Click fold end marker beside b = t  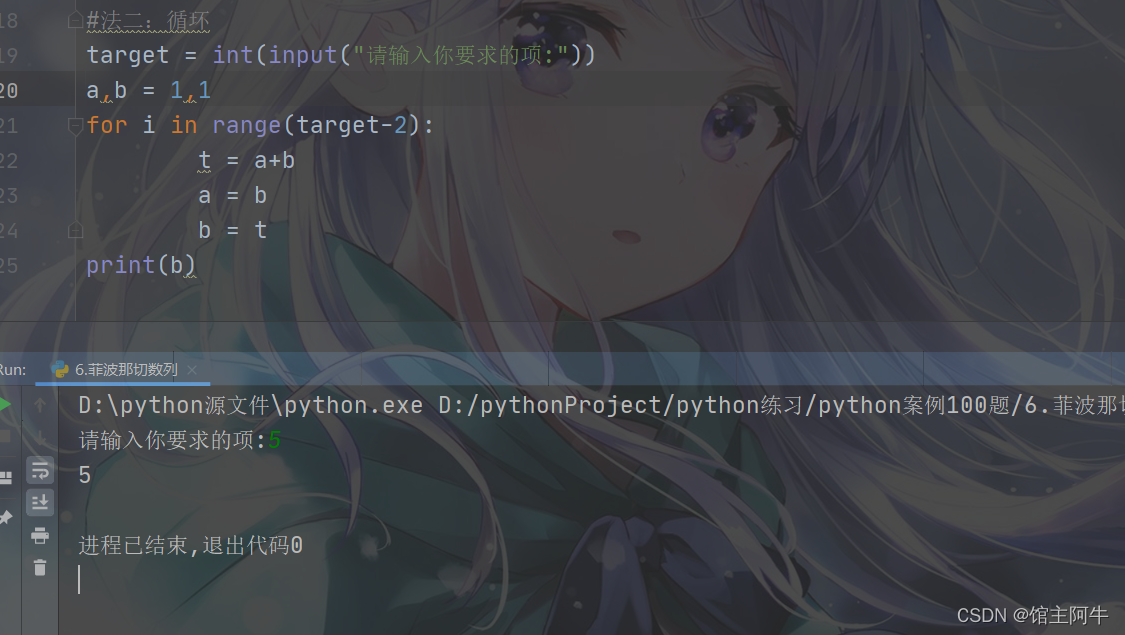click(x=75, y=230)
